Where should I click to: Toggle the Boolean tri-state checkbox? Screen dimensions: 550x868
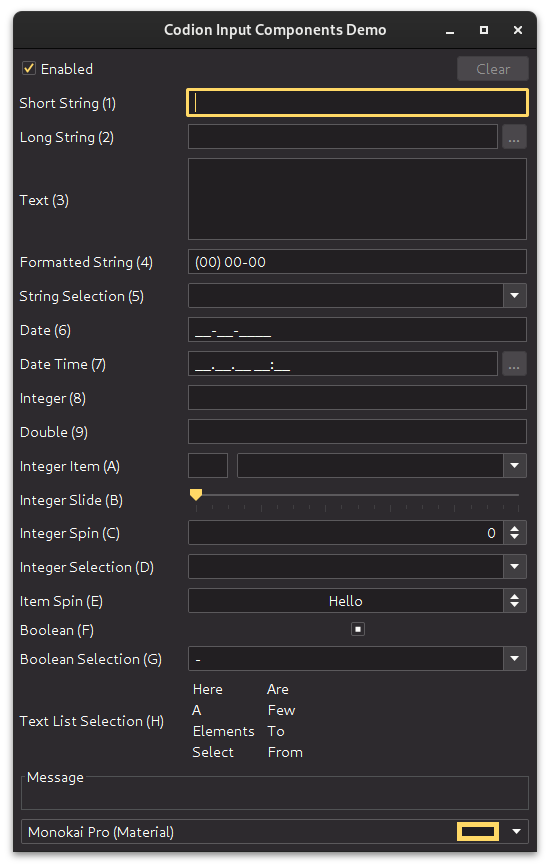(358, 629)
